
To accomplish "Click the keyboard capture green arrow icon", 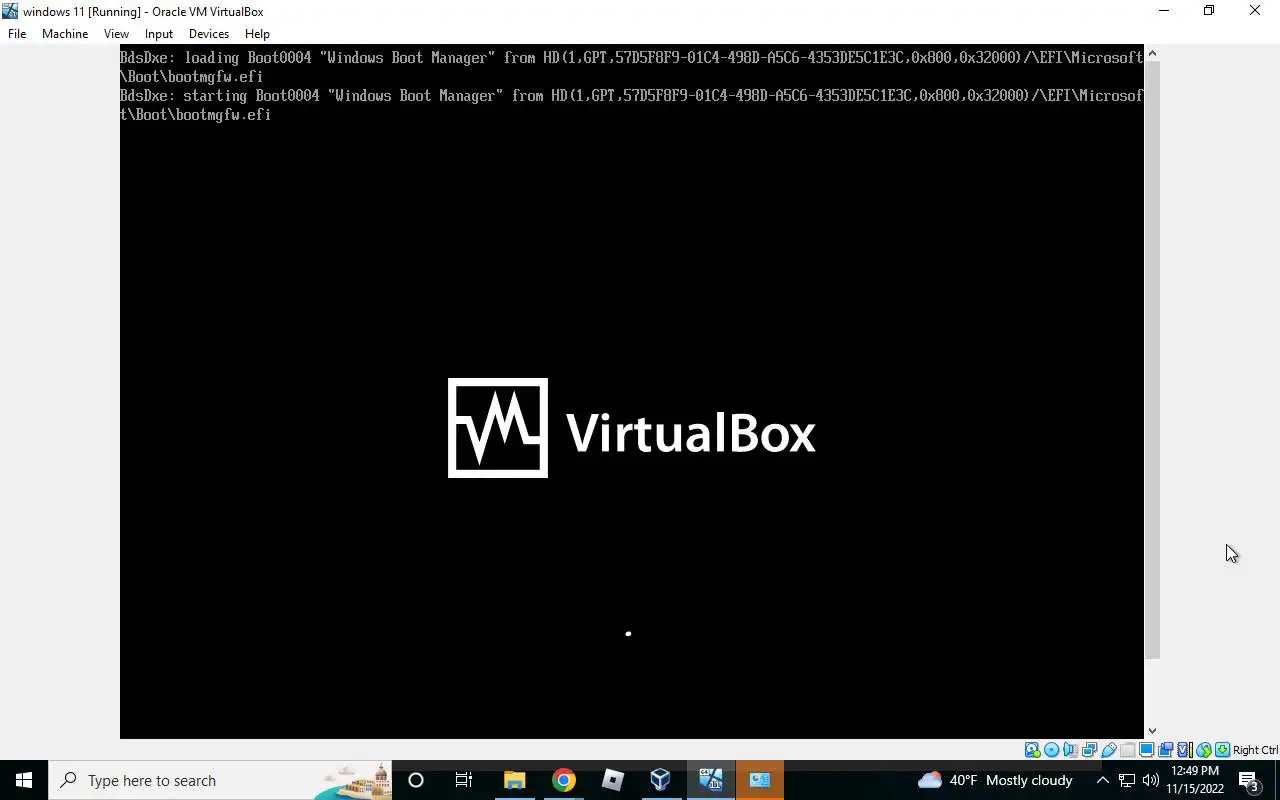I will coord(1222,750).
